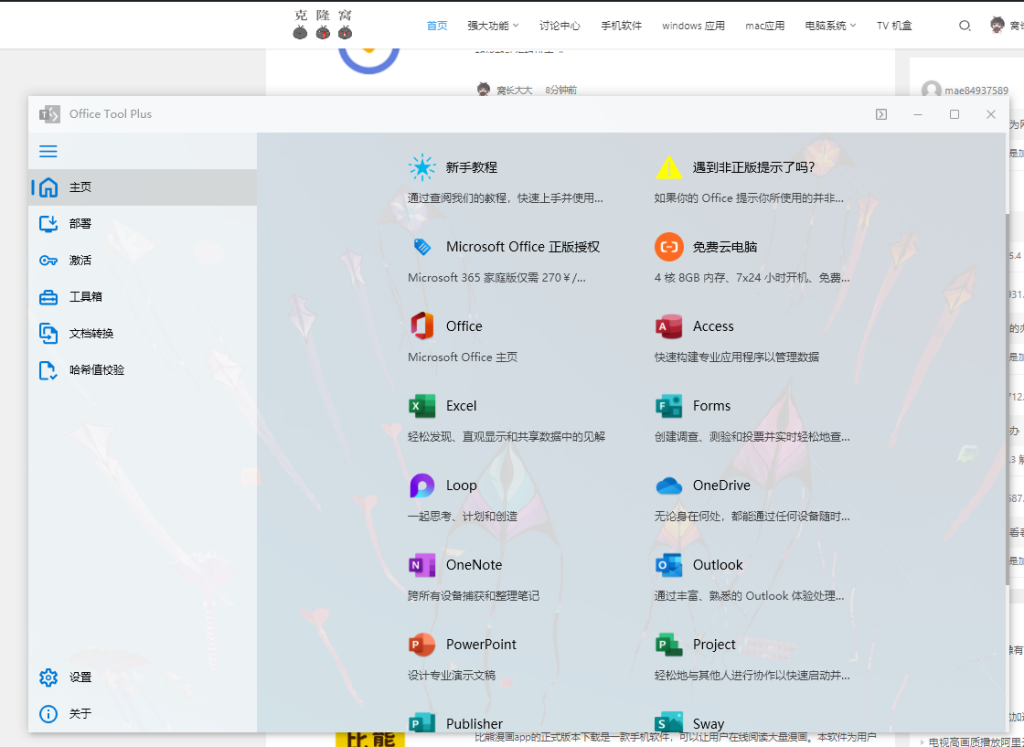Click the settings gear icon

48,677
